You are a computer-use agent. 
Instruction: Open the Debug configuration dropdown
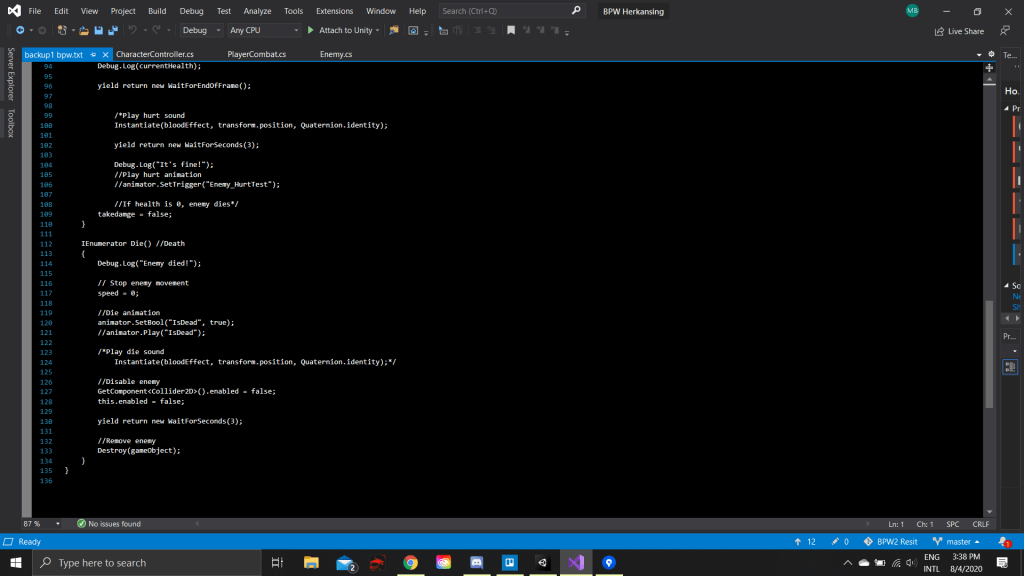(201, 31)
